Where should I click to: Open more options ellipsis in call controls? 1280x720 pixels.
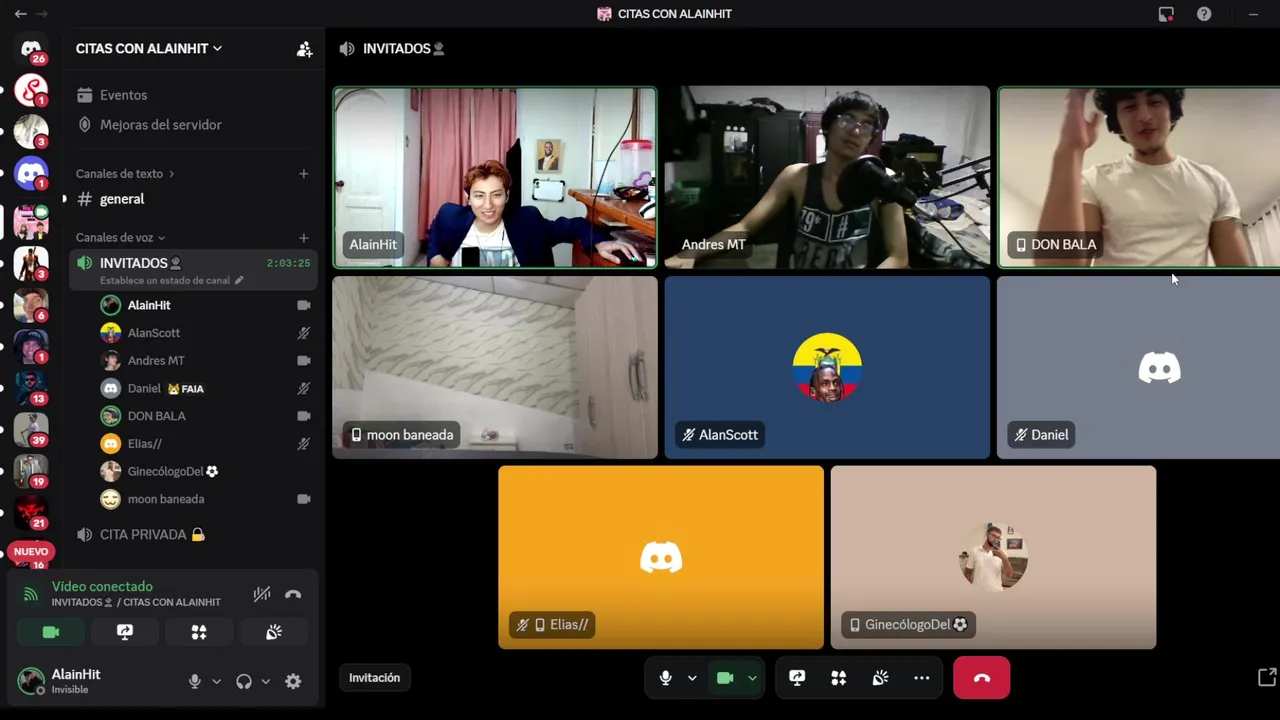(x=922, y=678)
